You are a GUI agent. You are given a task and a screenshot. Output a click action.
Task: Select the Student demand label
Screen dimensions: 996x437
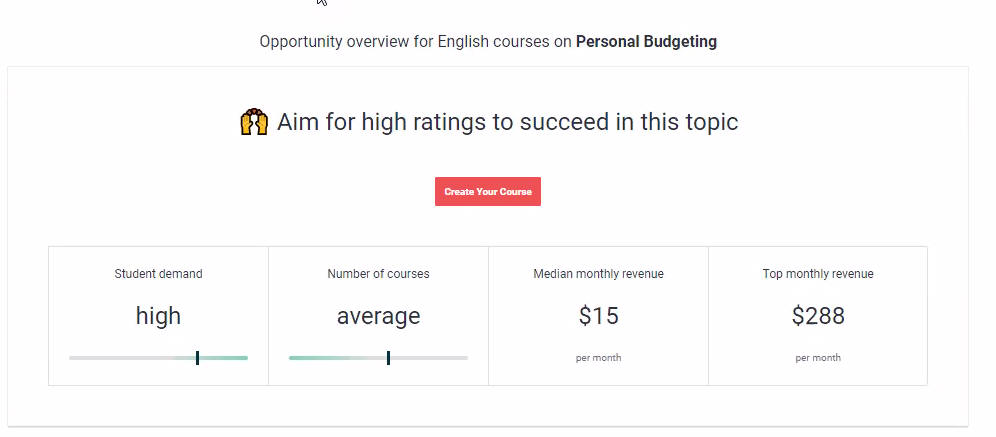coord(158,274)
